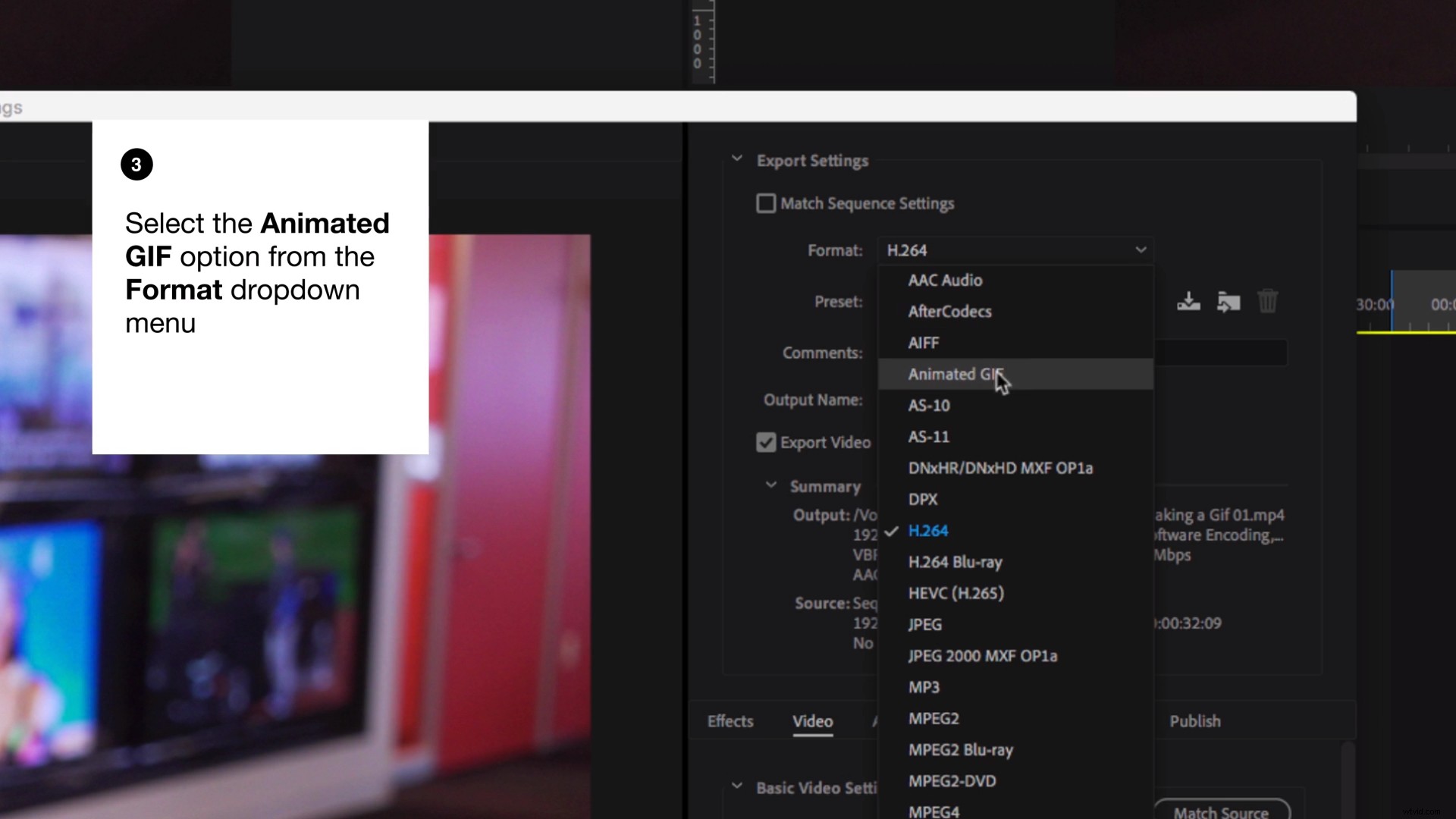Delete the preset using the trash icon
Viewport: 1456px width, 819px height.
pos(1267,301)
